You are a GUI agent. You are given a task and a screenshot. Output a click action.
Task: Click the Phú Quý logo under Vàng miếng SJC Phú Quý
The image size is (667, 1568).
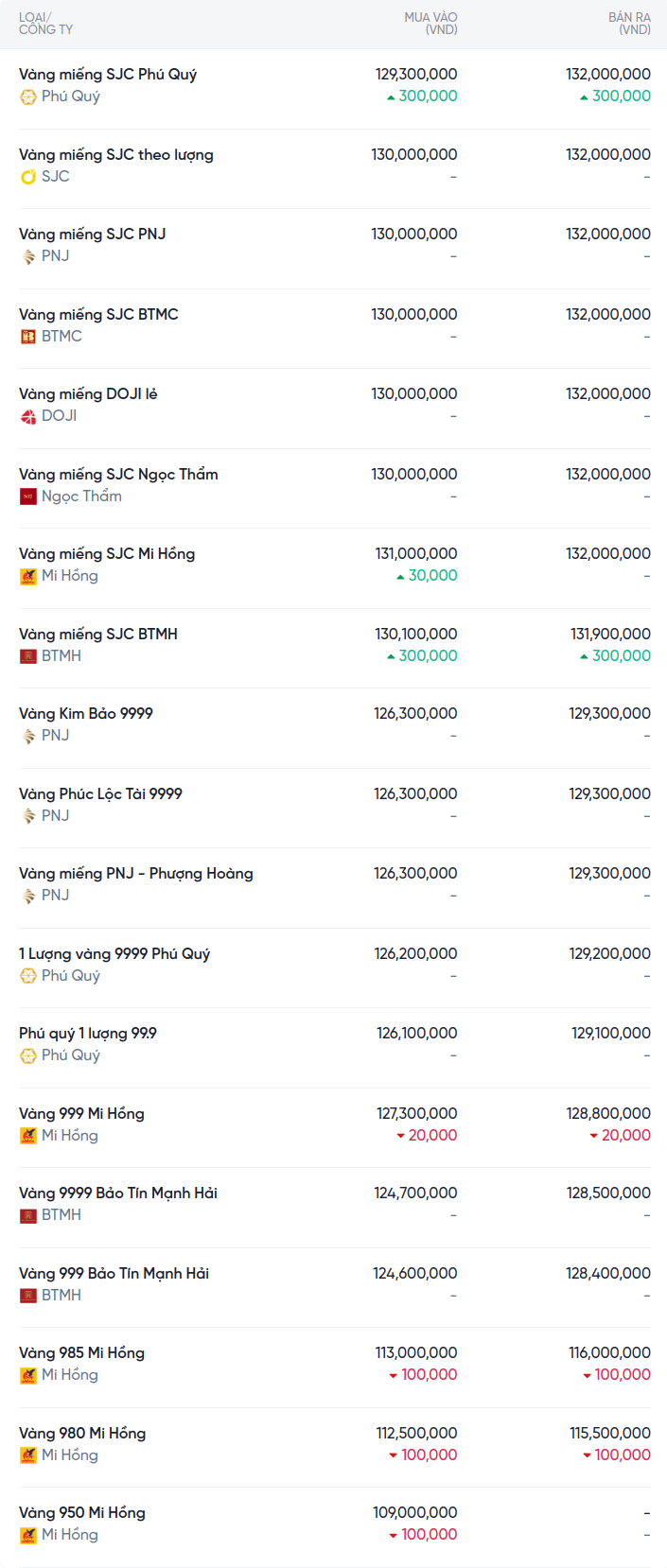point(28,96)
